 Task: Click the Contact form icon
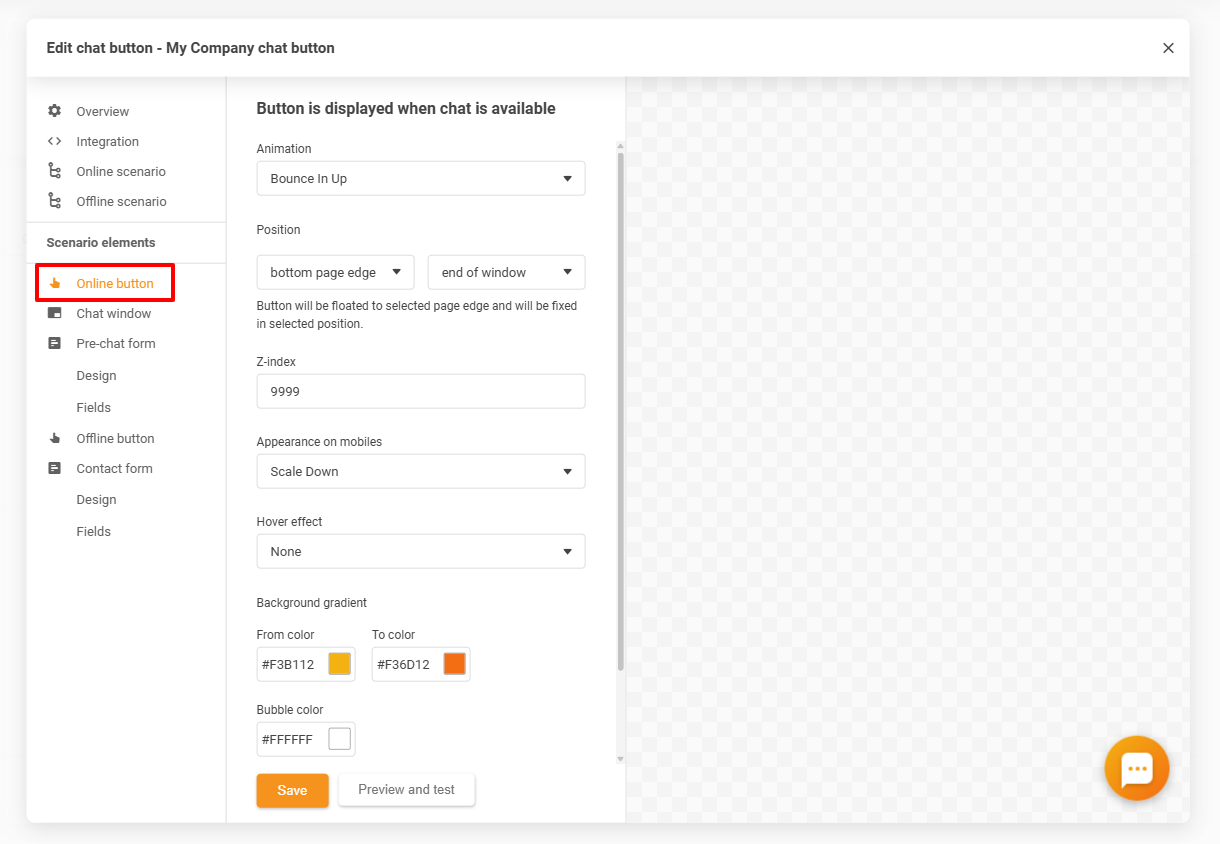point(55,468)
